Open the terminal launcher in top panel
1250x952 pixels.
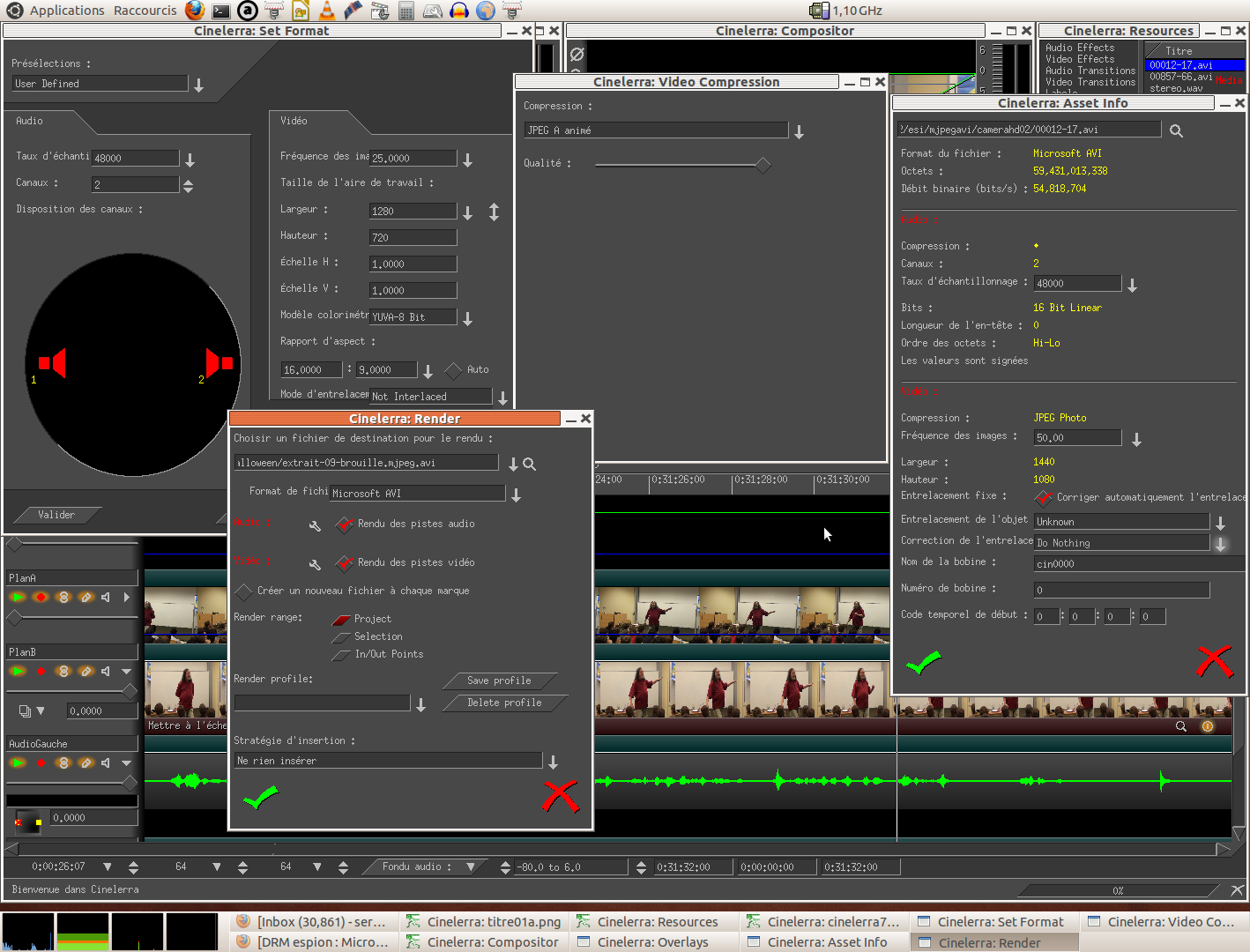(221, 11)
